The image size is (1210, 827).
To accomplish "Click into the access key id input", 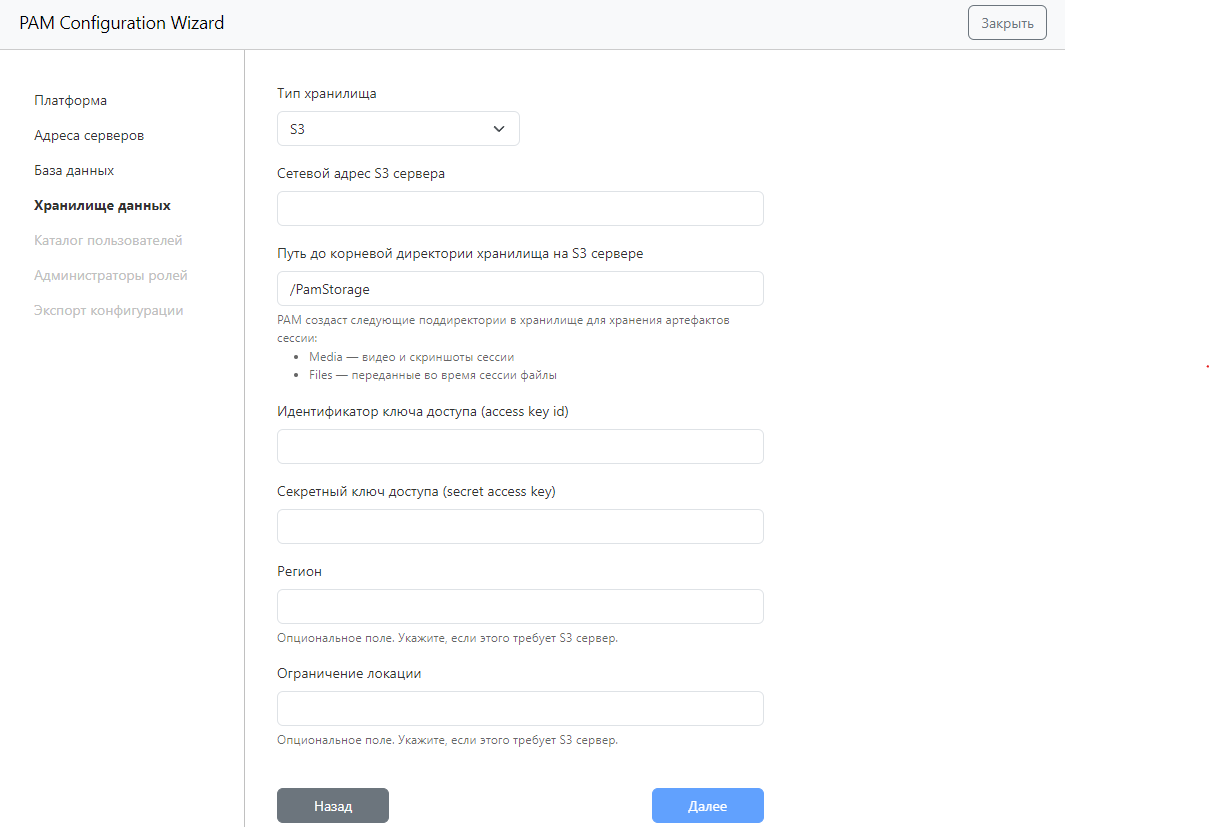I will [x=520, y=447].
